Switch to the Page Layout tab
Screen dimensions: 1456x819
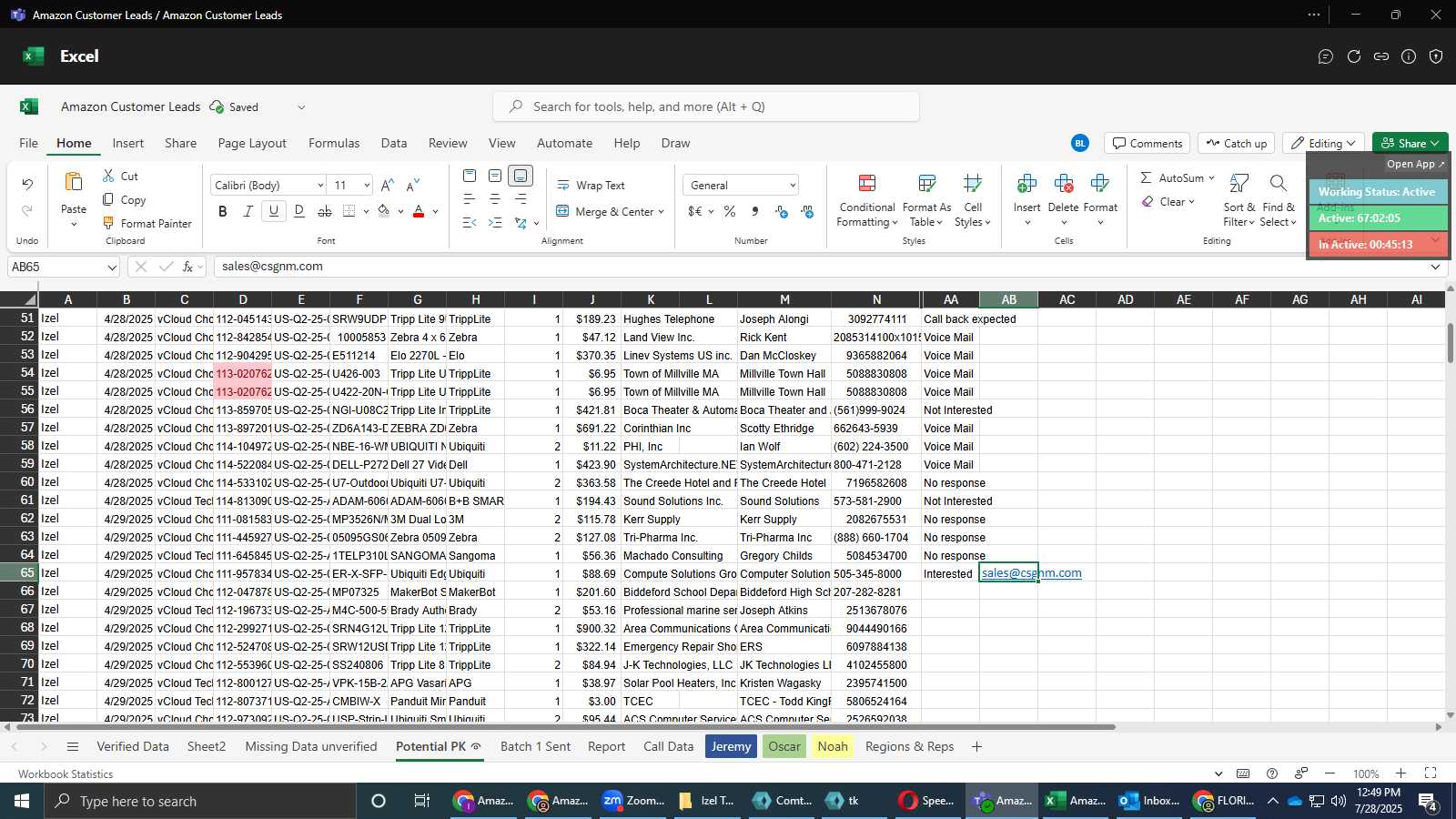click(252, 143)
